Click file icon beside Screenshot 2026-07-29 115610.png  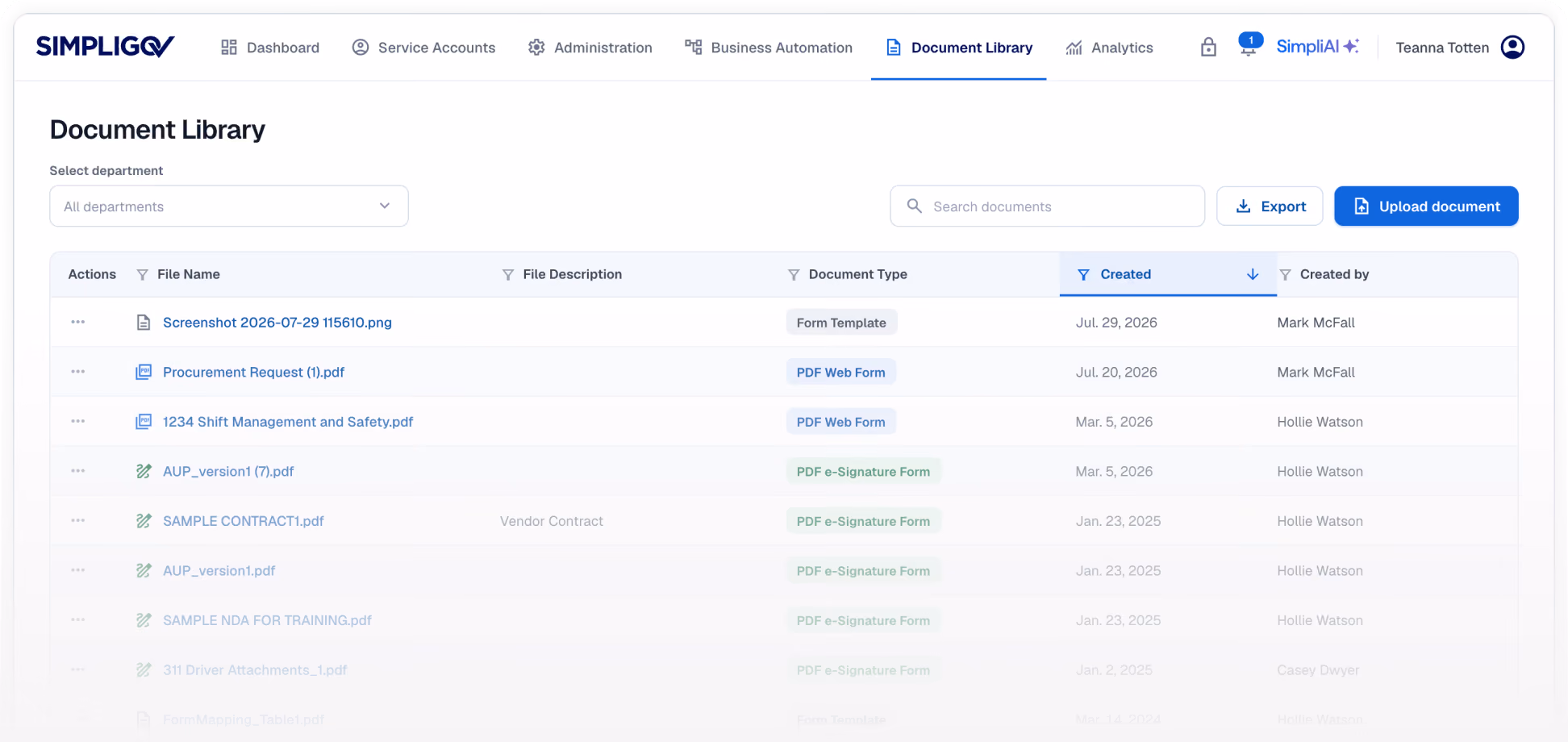click(x=144, y=323)
